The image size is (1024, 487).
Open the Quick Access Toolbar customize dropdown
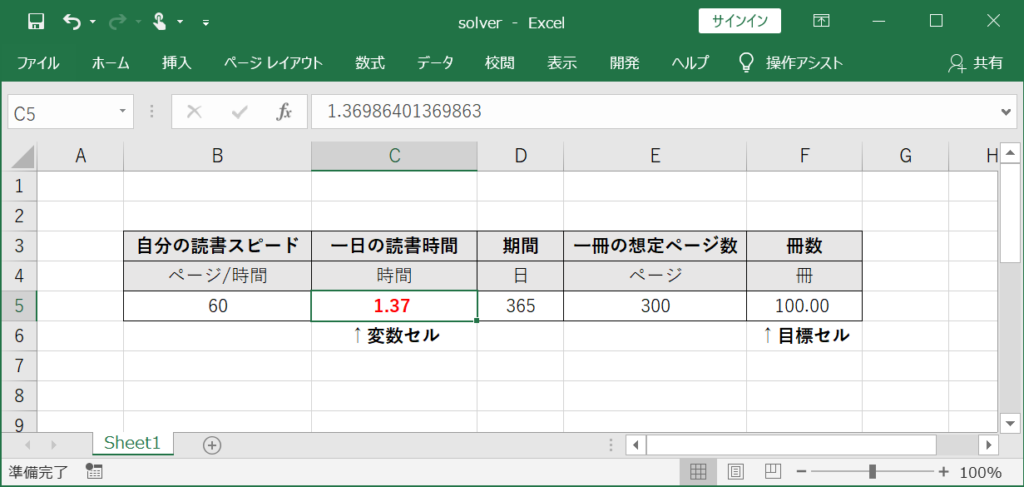tap(206, 21)
